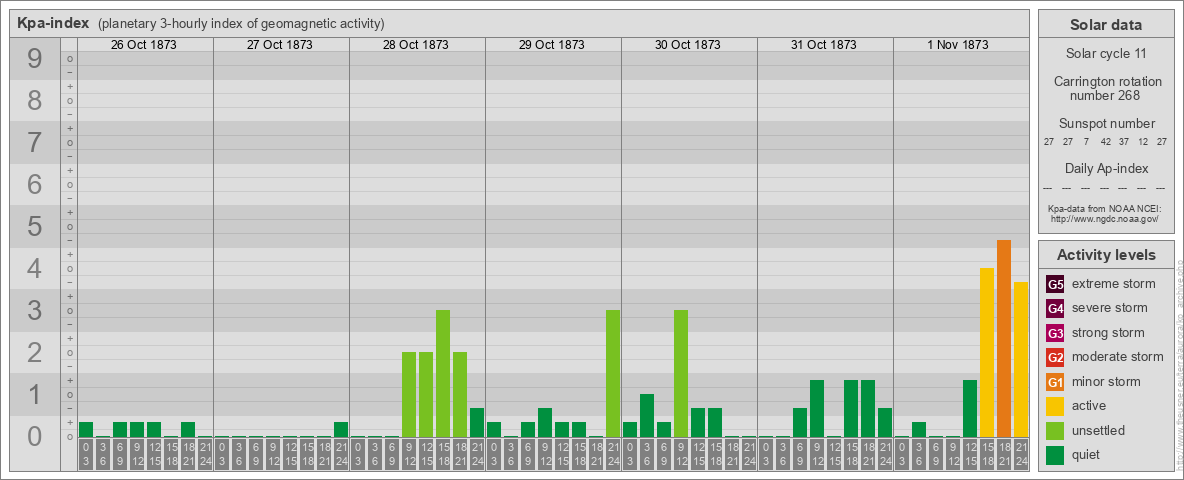Viewport: 1184px width, 480px height.
Task: Click the G4 severe storm badge
Action: 1055,309
